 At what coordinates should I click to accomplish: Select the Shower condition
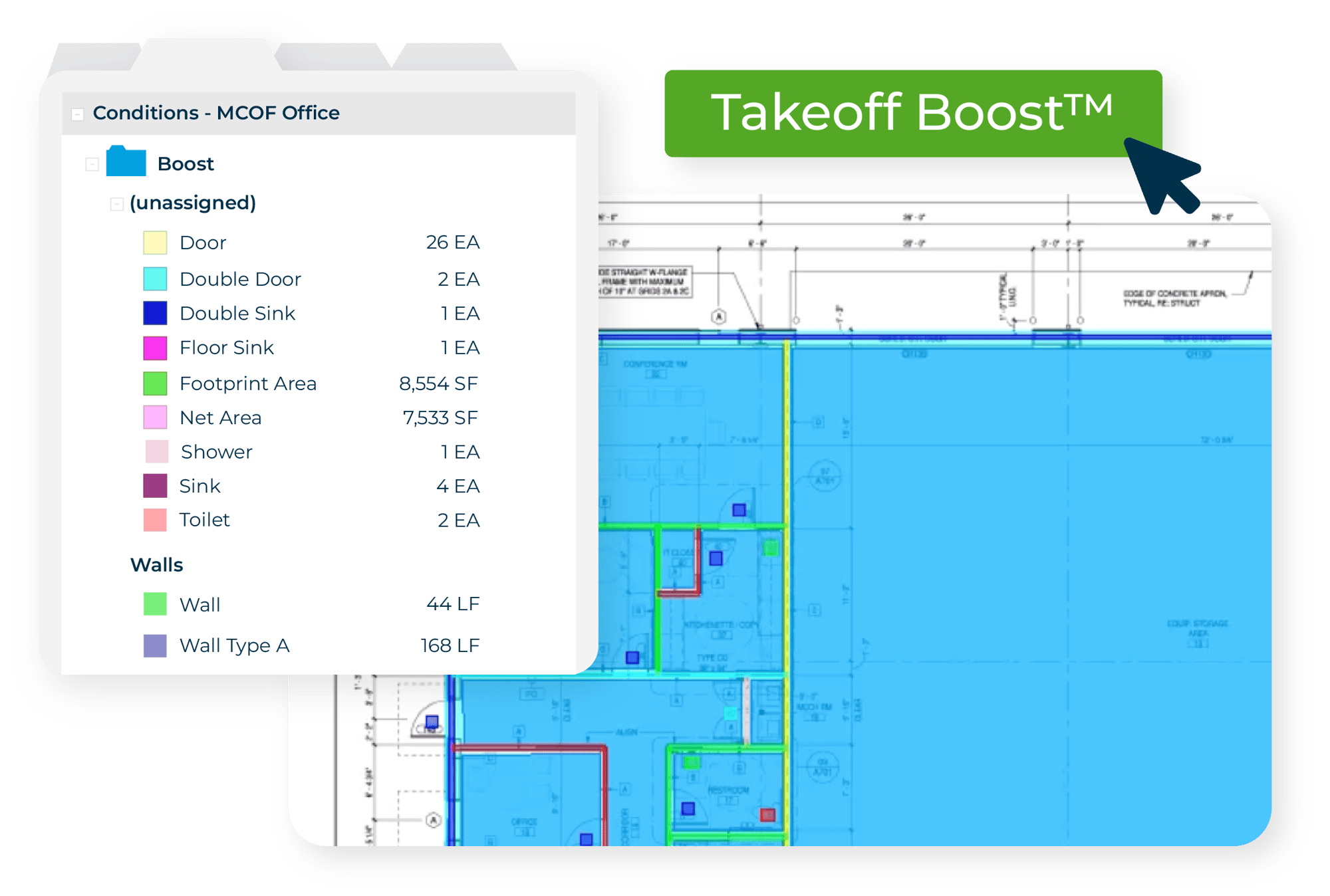(311, 452)
